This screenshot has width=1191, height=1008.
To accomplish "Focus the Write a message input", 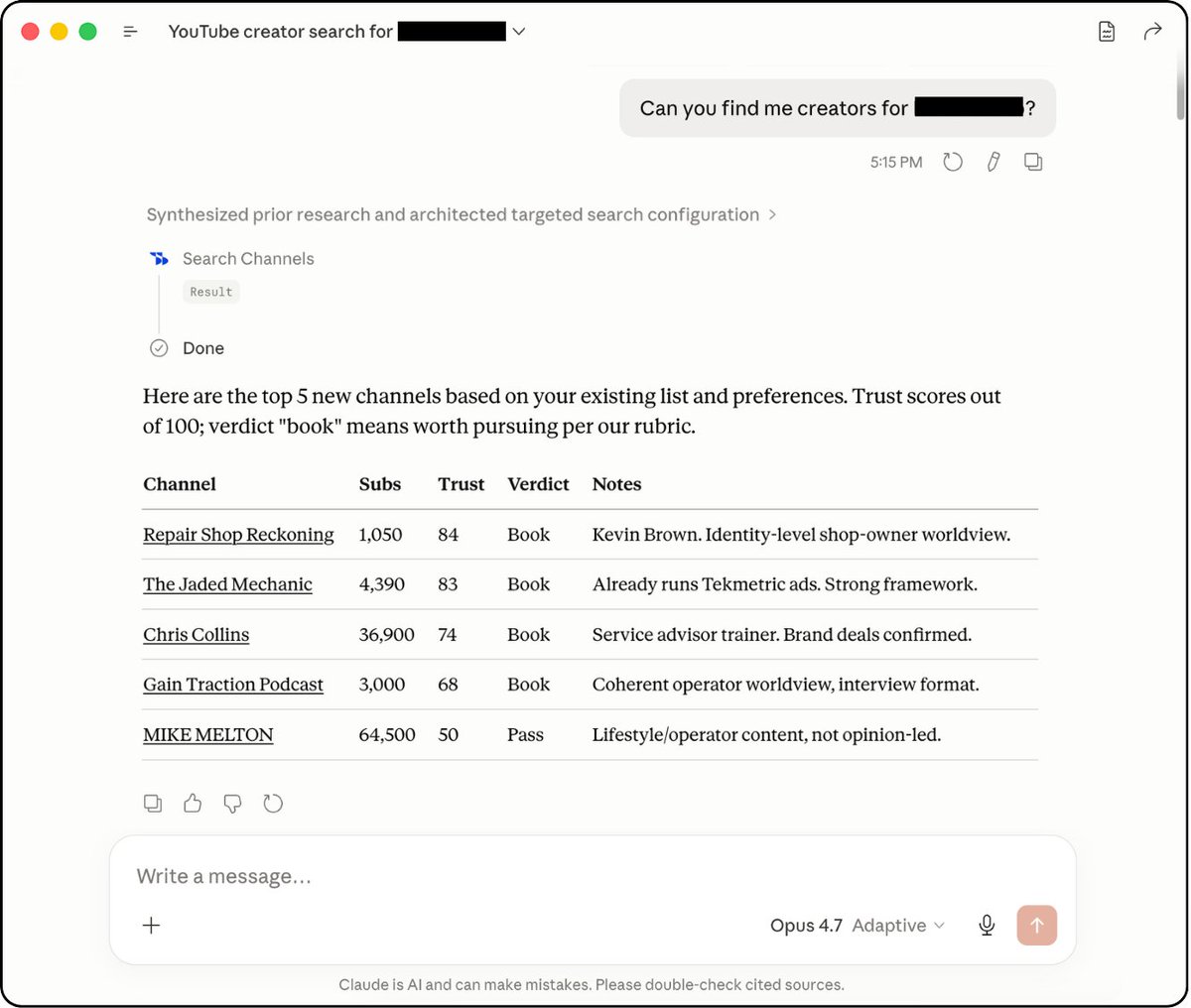I will 593,876.
